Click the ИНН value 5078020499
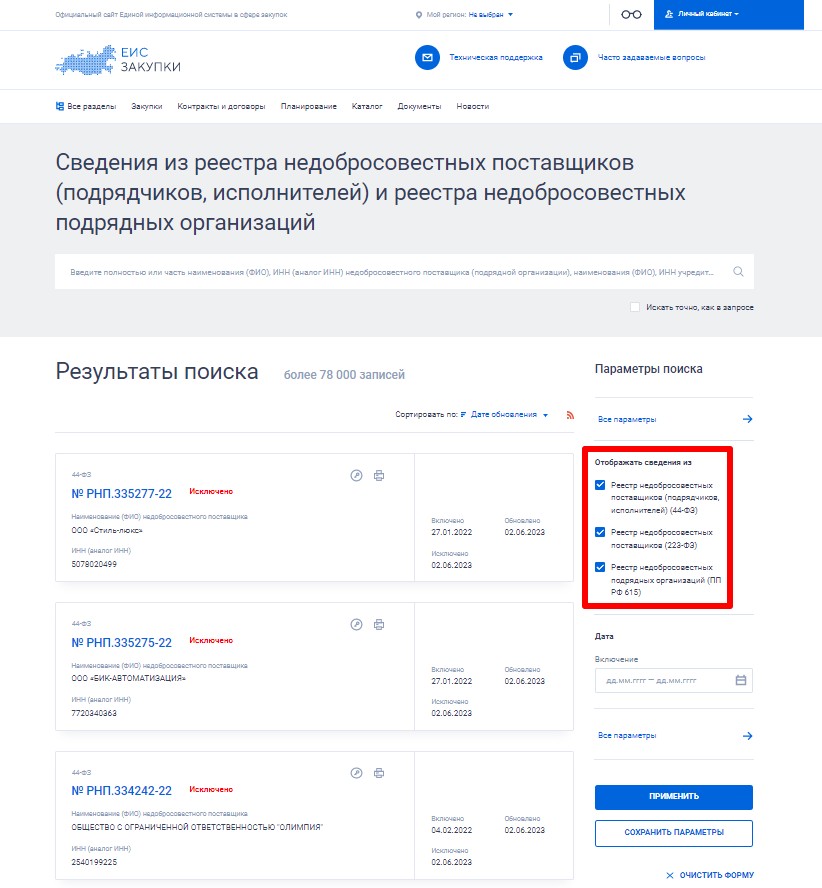The width and height of the screenshot is (822, 888). (94, 564)
